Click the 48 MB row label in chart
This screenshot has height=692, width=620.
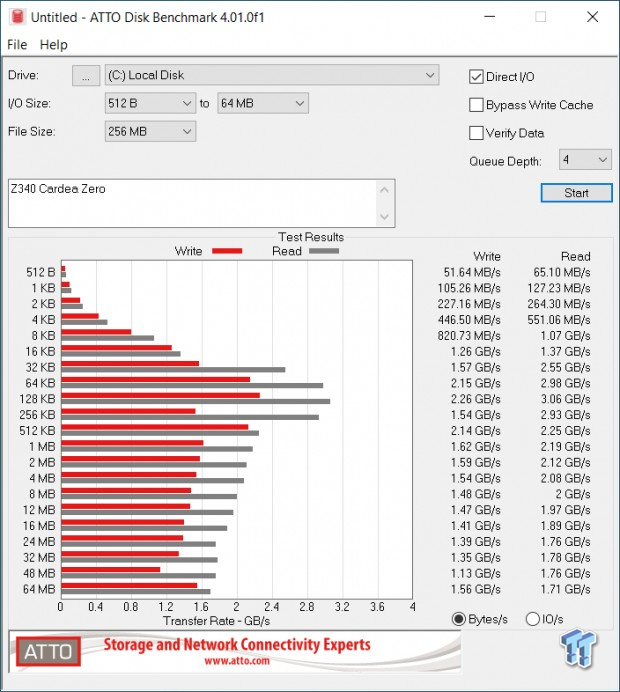pyautogui.click(x=39, y=573)
